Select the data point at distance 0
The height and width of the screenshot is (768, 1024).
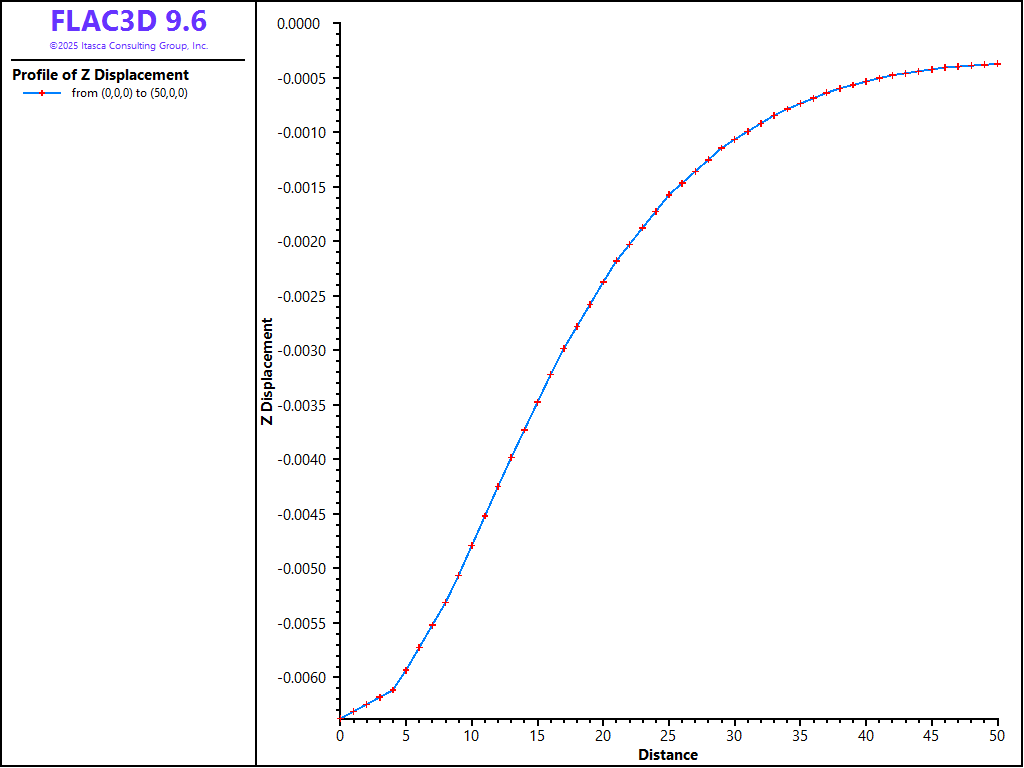coord(341,718)
